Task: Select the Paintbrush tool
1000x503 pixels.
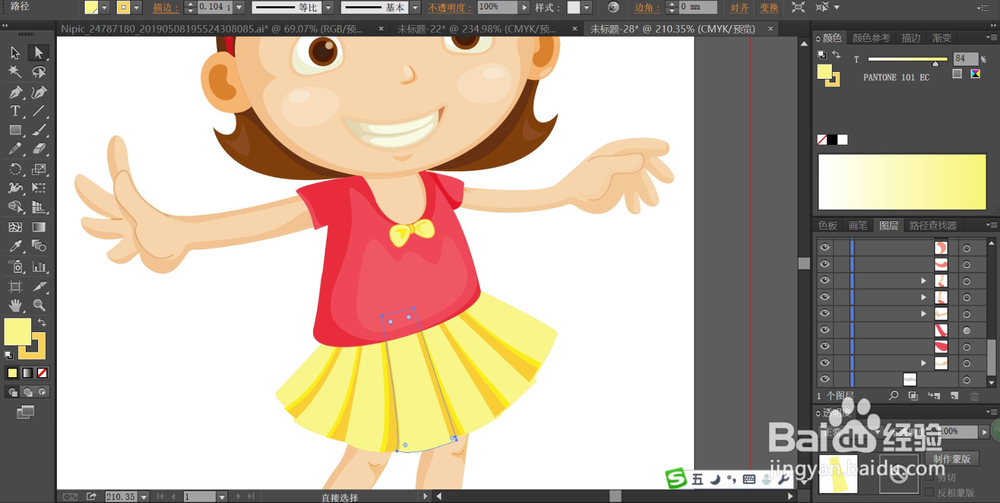Action: [x=39, y=130]
